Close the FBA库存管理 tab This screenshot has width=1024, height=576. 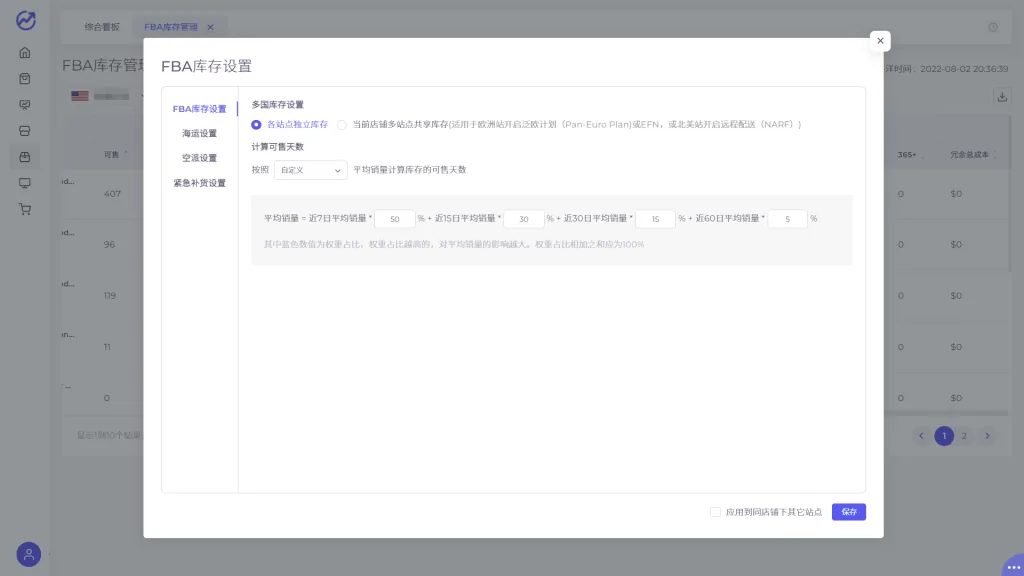pyautogui.click(x=210, y=27)
